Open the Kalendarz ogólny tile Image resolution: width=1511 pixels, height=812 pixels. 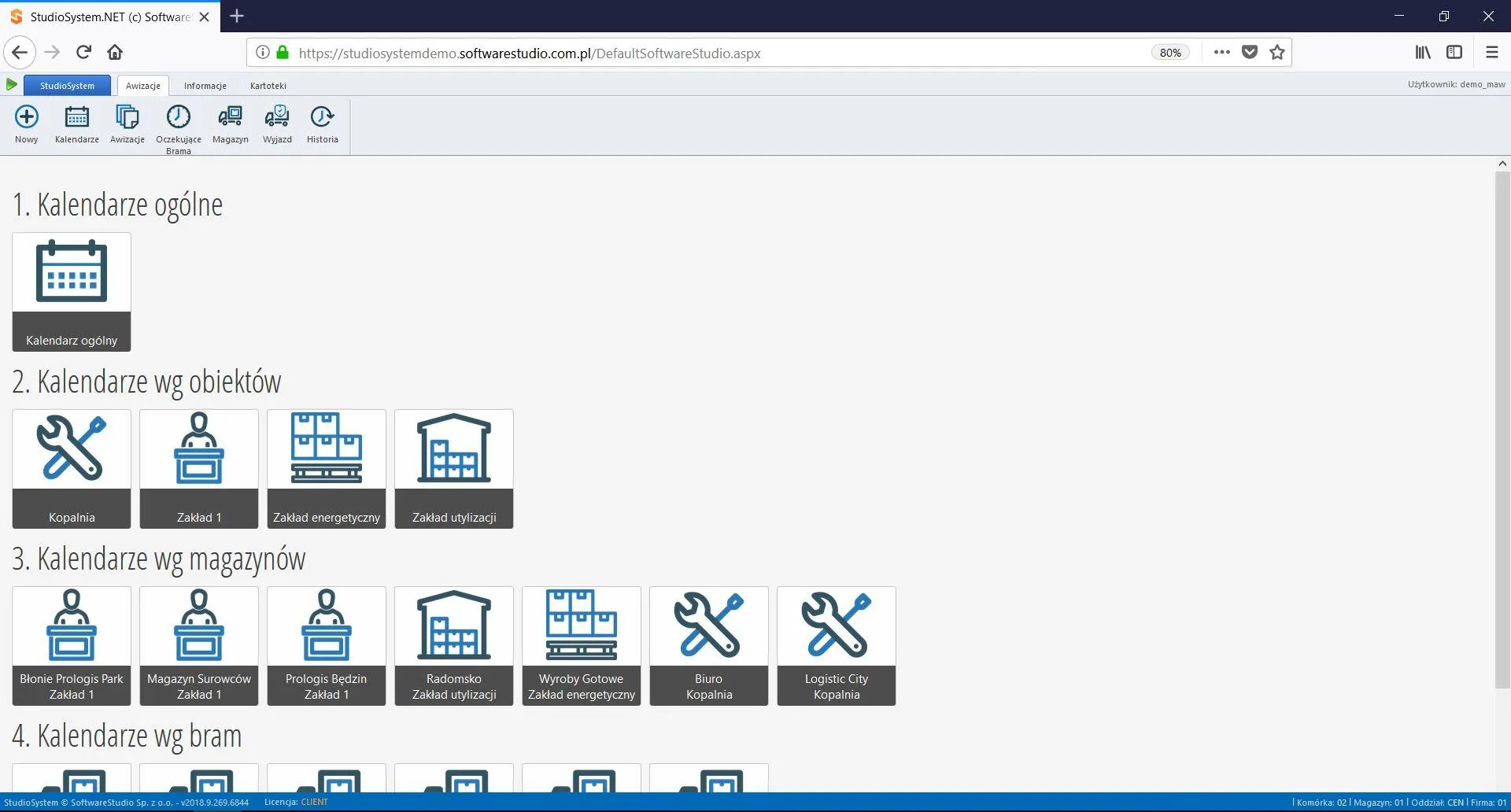(72, 292)
